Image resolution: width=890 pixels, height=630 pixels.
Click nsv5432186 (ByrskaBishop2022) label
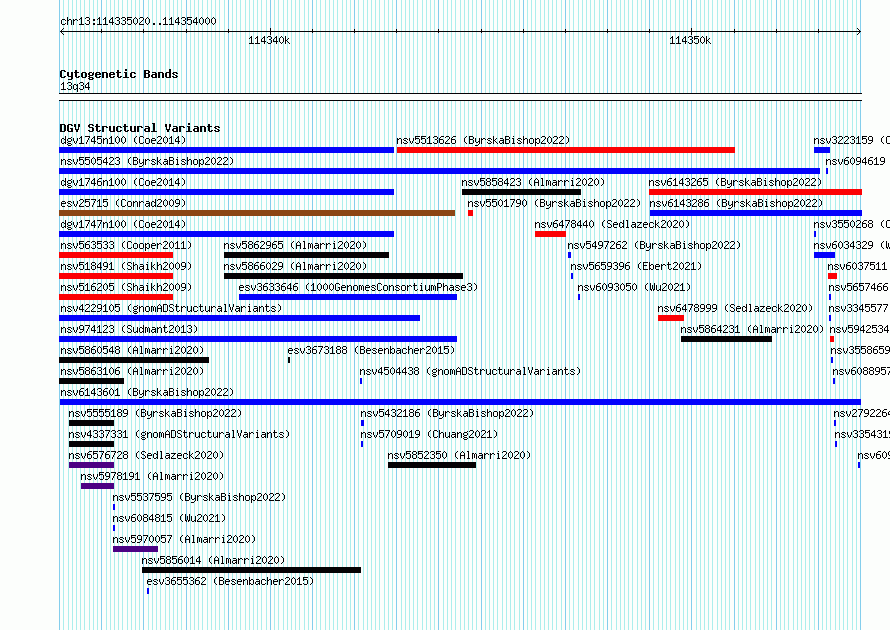pyautogui.click(x=447, y=413)
